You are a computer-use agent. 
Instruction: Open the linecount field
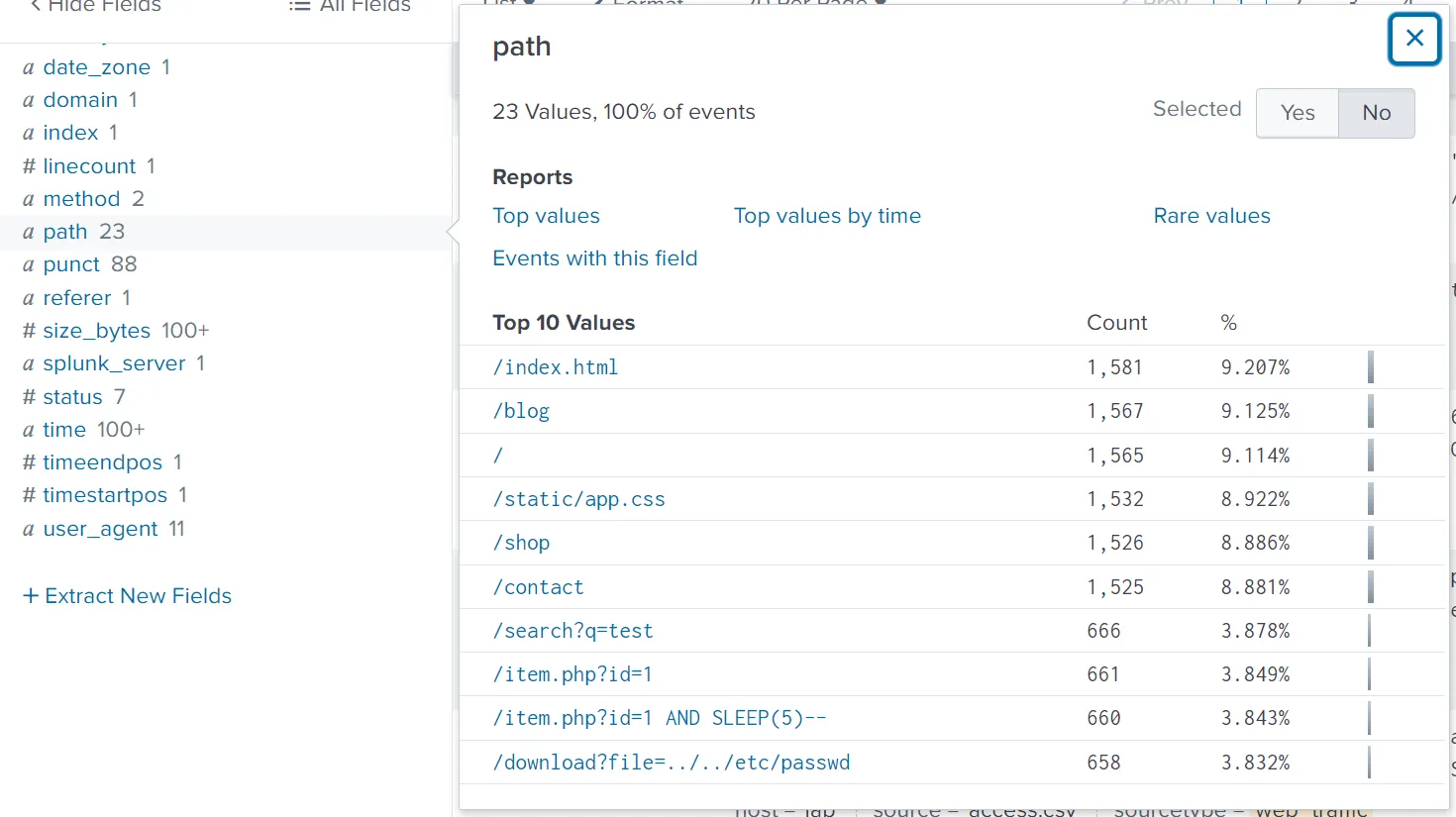pyautogui.click(x=89, y=166)
